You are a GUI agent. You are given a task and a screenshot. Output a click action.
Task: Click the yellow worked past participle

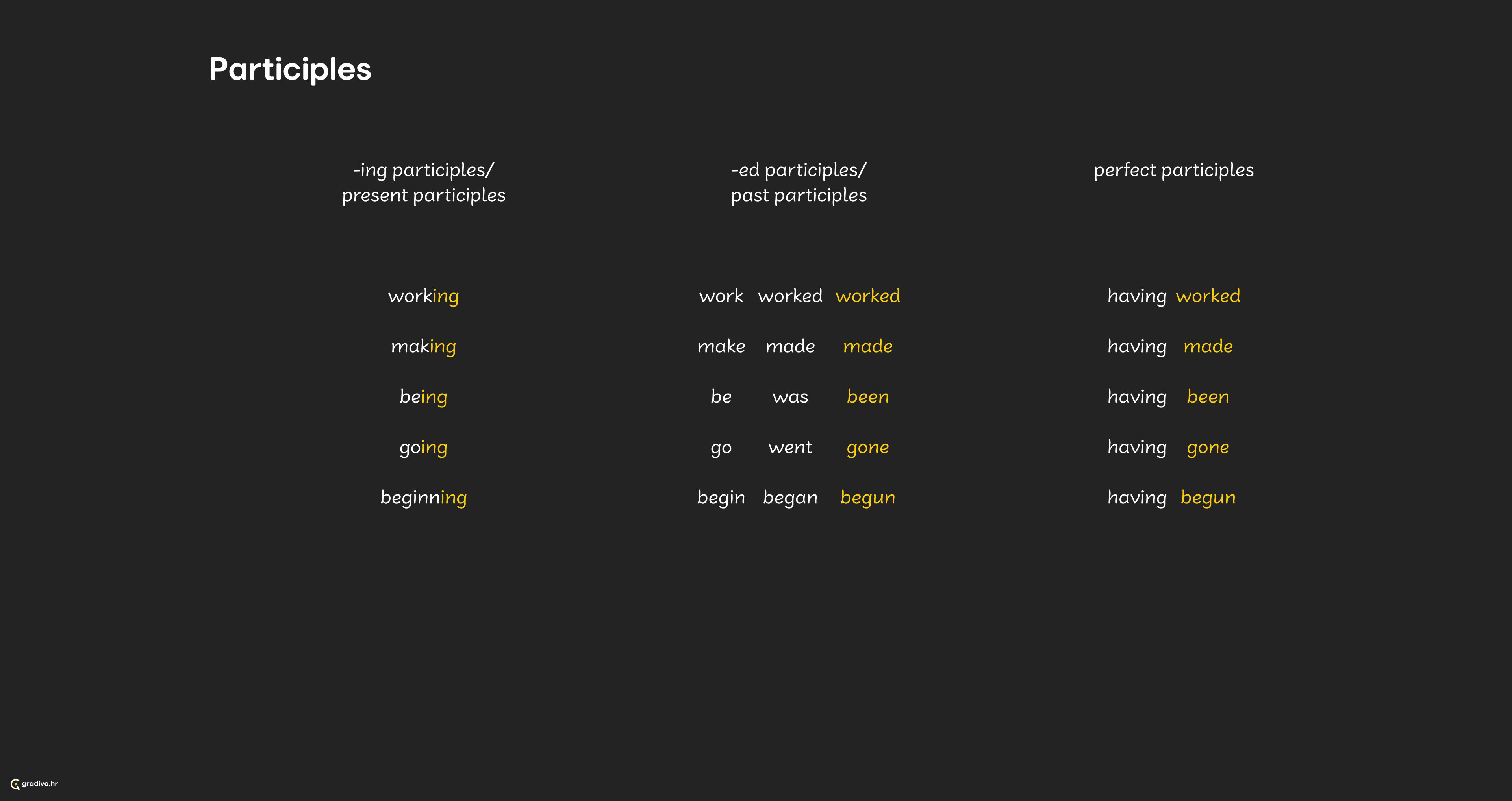(x=868, y=296)
